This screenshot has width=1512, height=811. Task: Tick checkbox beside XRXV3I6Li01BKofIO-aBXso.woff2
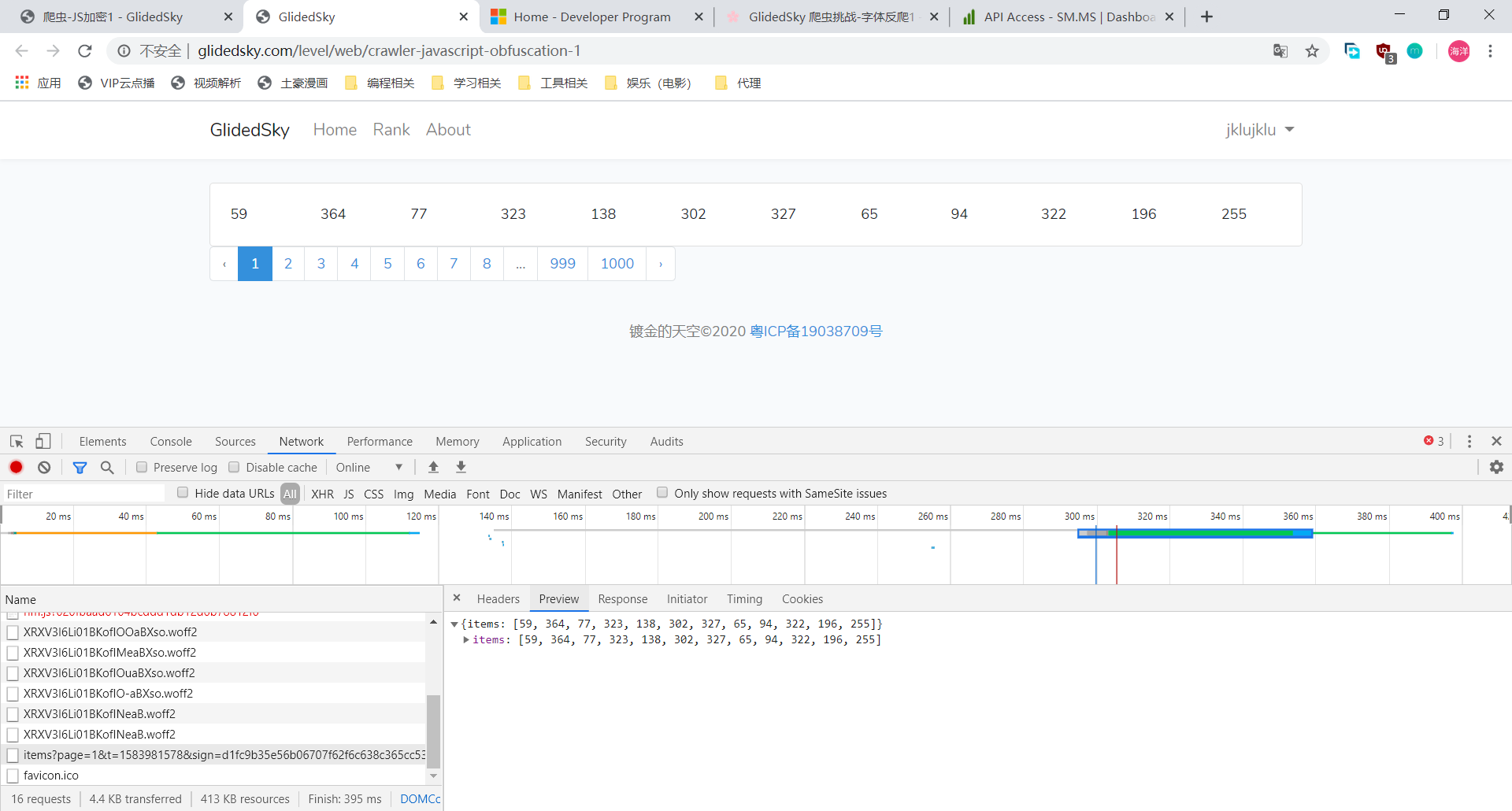click(x=13, y=694)
